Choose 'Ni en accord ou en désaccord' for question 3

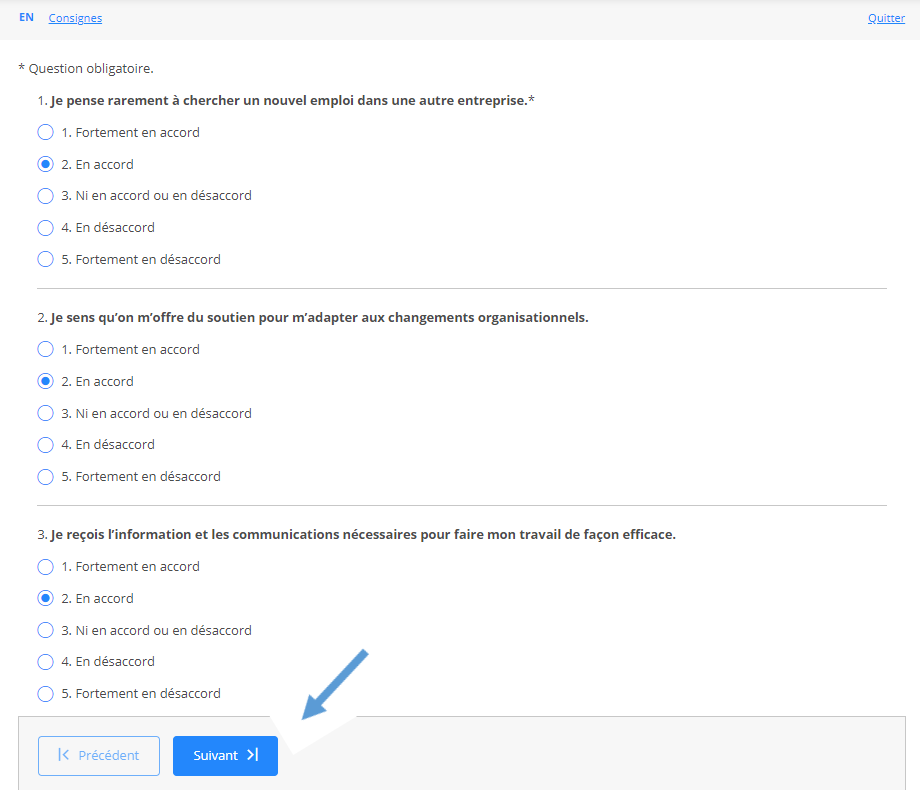click(45, 630)
